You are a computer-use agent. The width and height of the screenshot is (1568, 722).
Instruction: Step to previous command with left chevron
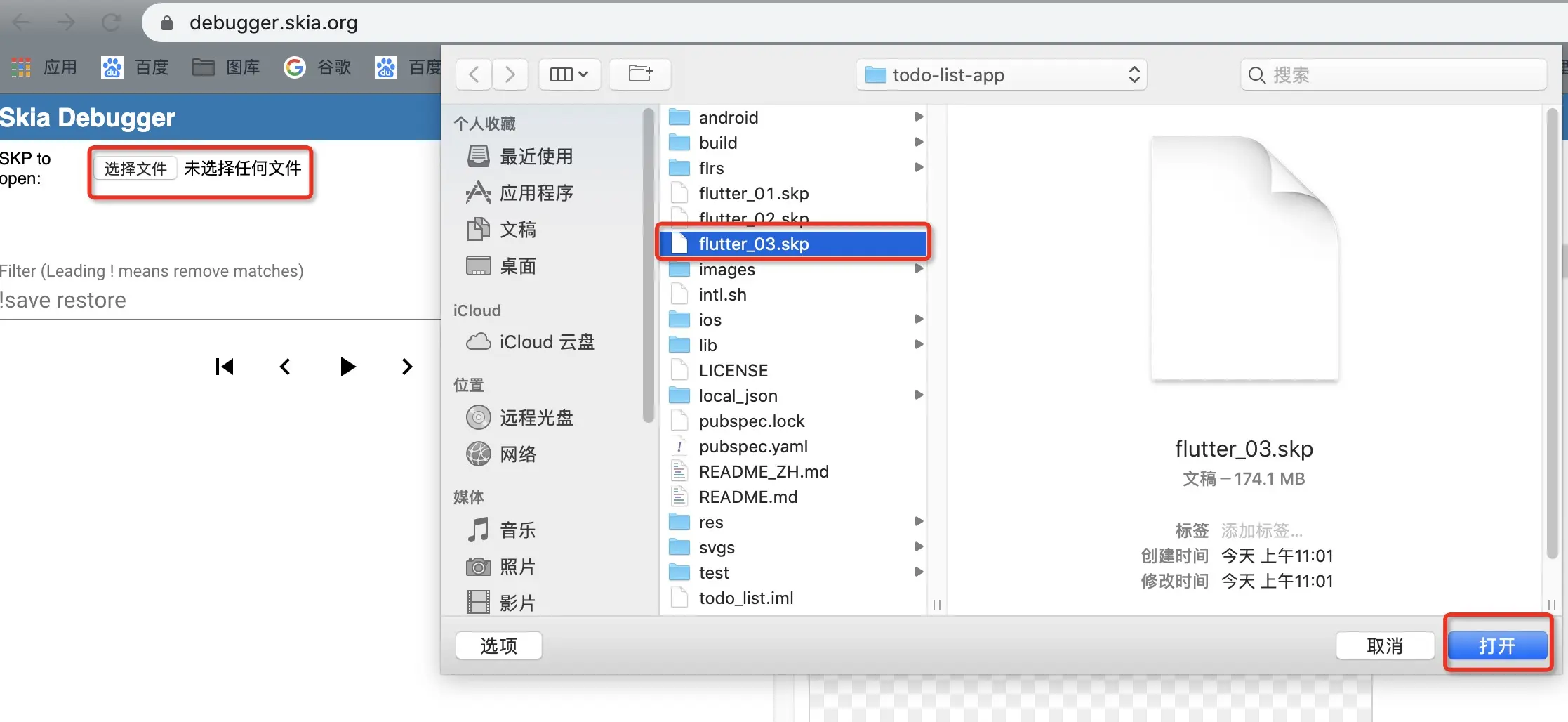point(285,367)
